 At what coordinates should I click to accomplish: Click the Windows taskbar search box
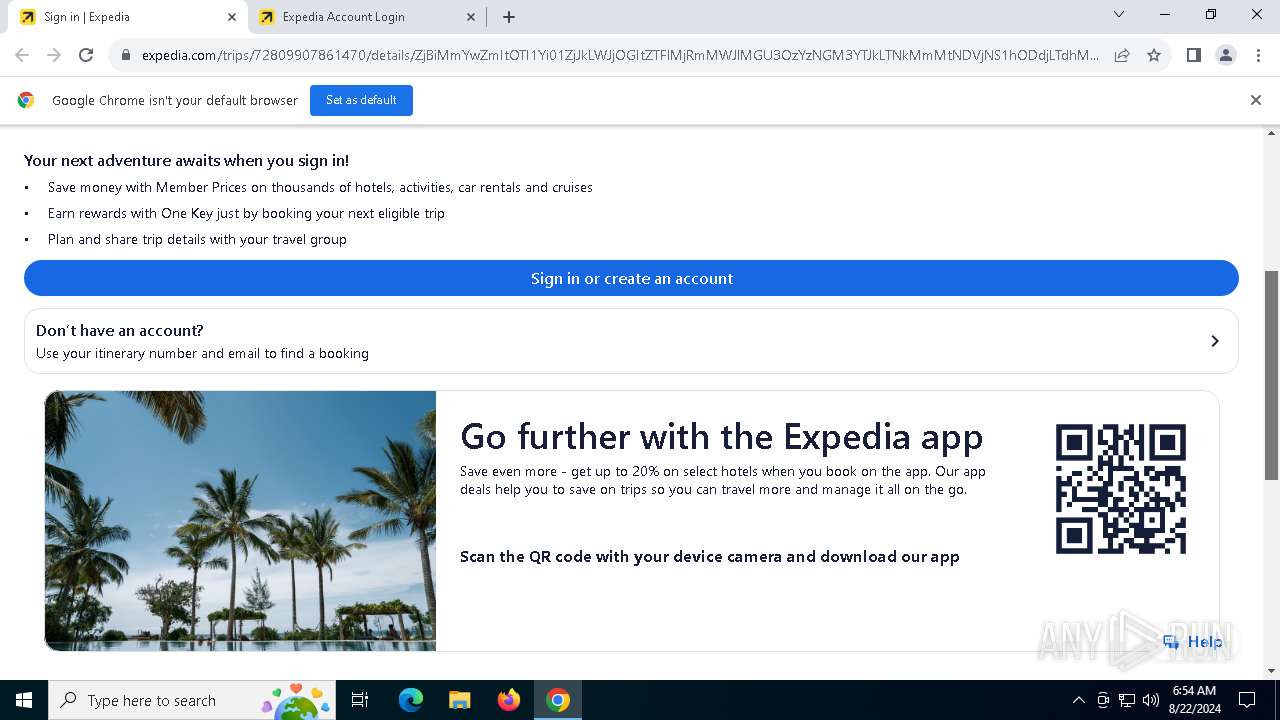click(x=193, y=700)
